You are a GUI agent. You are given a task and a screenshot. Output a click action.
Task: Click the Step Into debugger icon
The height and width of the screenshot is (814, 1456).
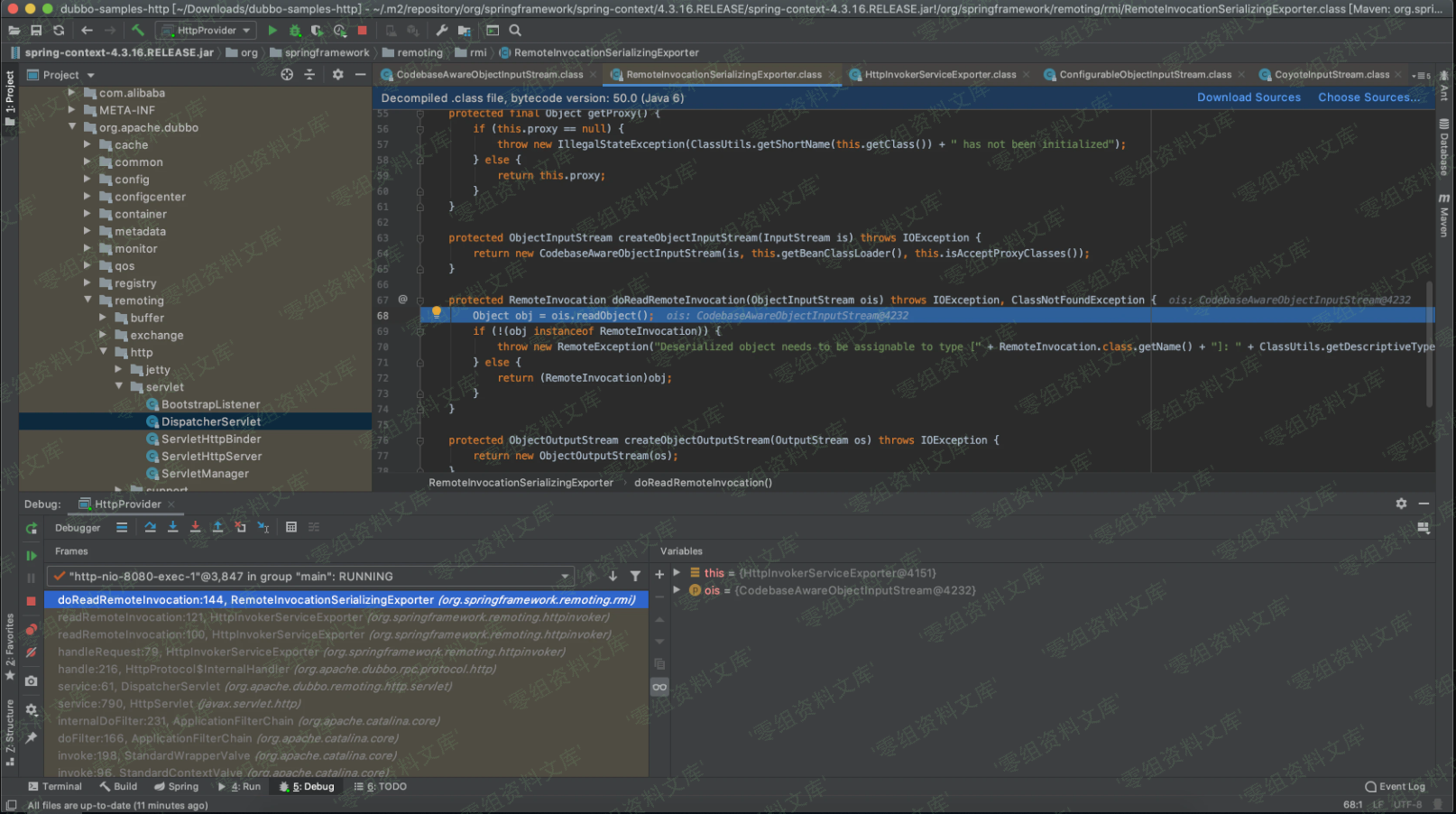click(x=172, y=527)
